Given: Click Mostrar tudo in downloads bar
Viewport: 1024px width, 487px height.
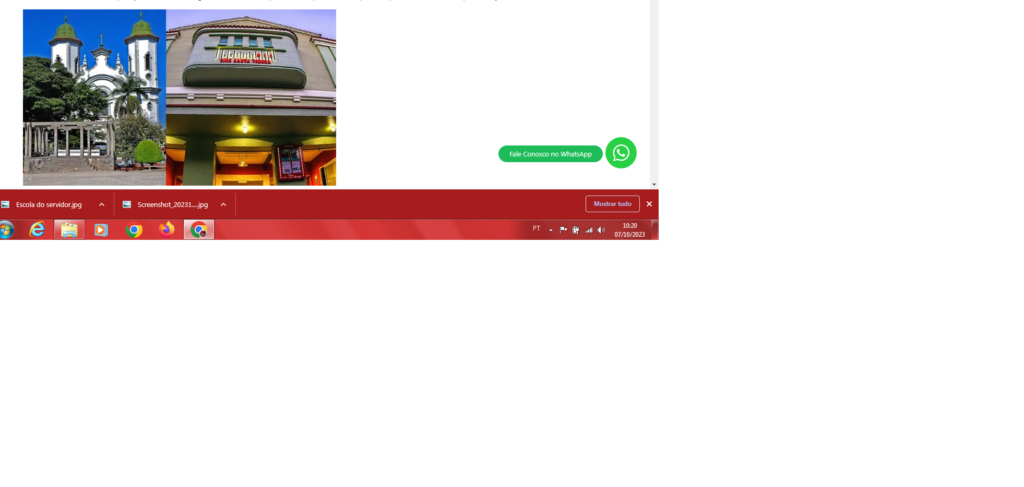Looking at the screenshot, I should (x=612, y=204).
